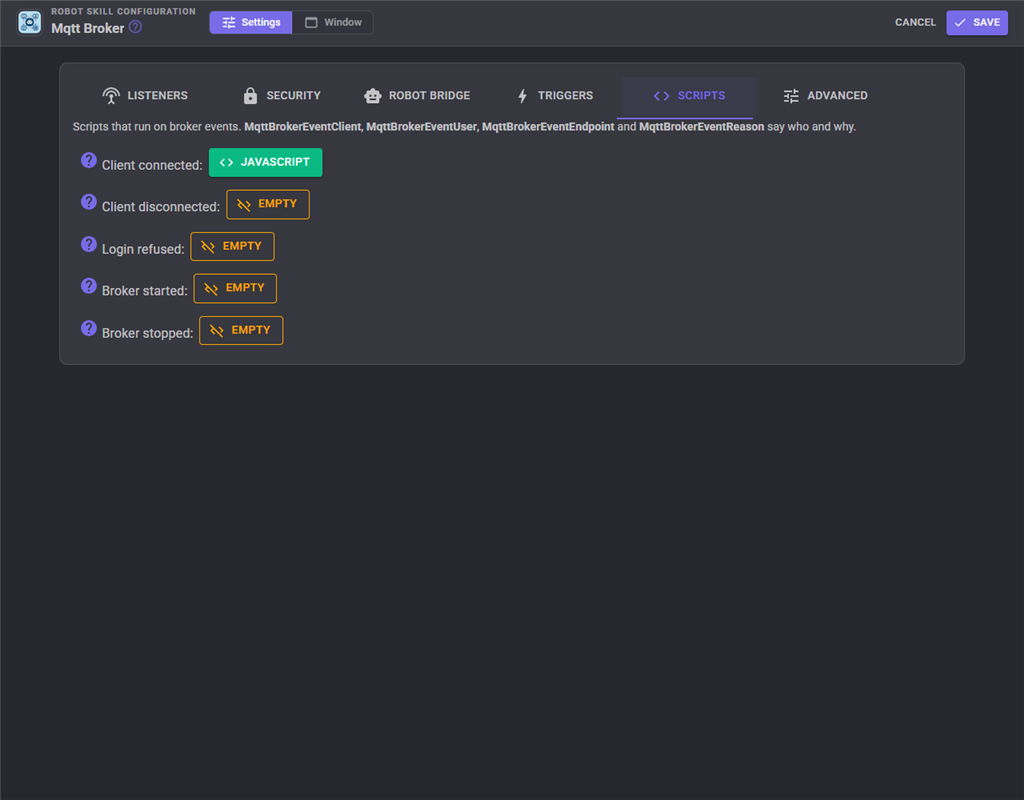The width and height of the screenshot is (1024, 800).
Task: Open help icon beside Mqtt Broker title
Action: click(x=135, y=27)
